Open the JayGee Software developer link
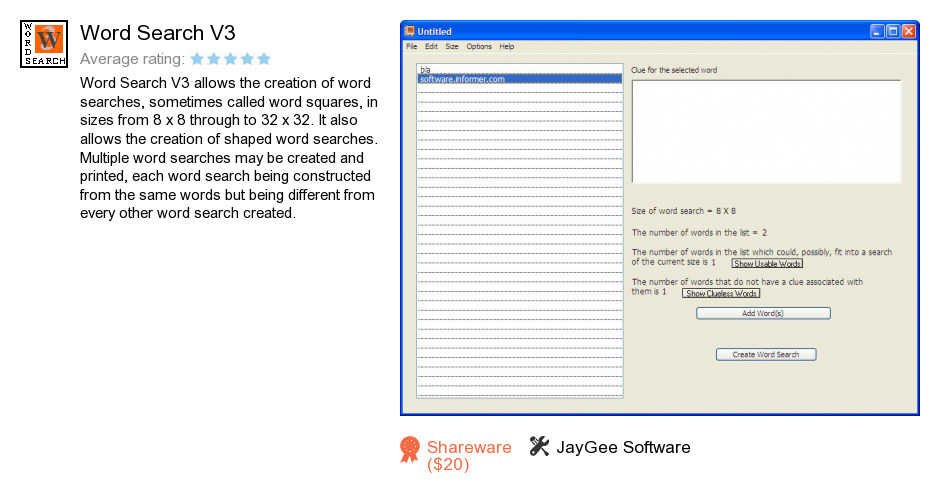This screenshot has width=940, height=500. click(x=623, y=447)
